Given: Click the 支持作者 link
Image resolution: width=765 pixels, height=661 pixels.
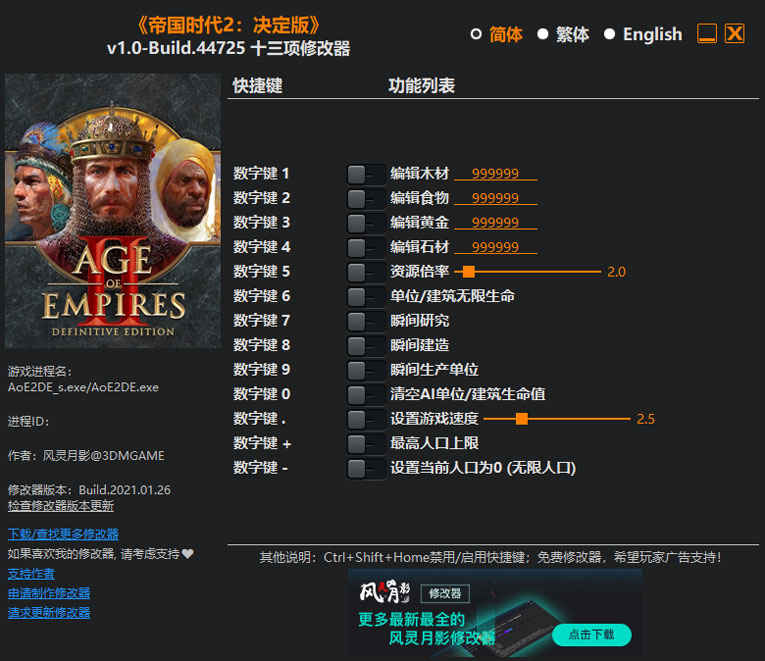Looking at the screenshot, I should [x=31, y=574].
